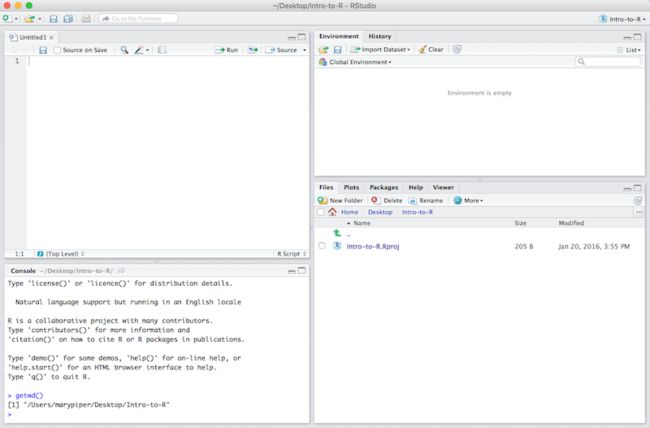The image size is (650, 428).
Task: Switch to the Packages tab
Action: pos(383,187)
